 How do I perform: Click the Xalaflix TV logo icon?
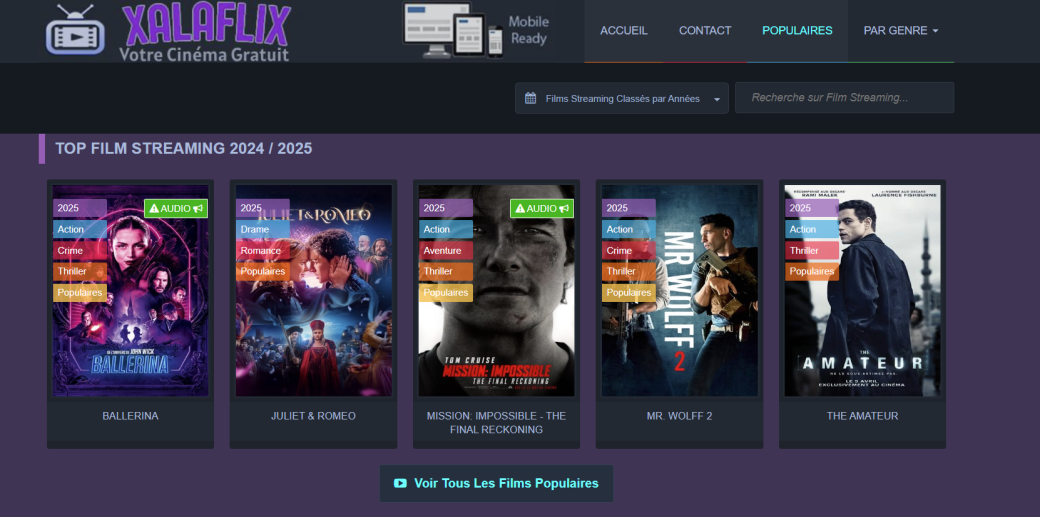75,31
